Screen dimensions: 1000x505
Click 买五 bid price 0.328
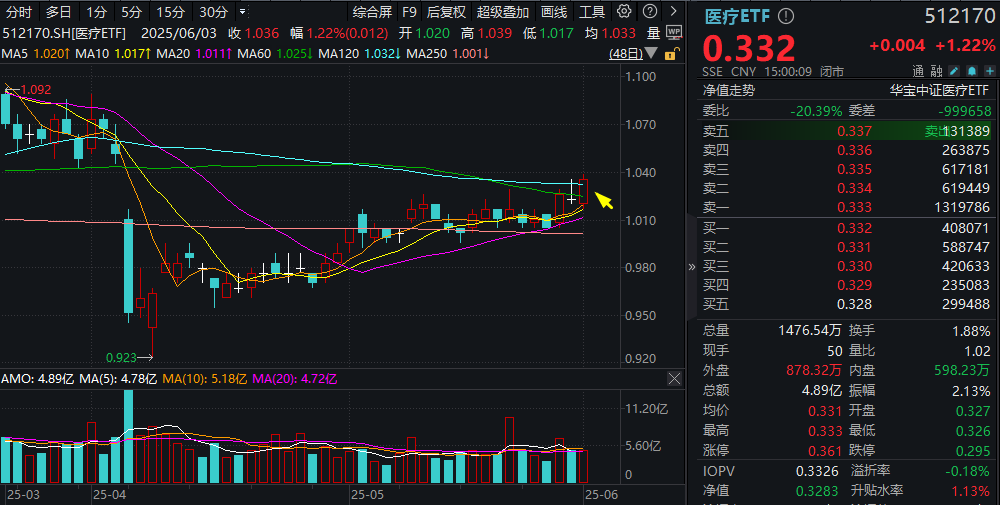pyautogui.click(x=855, y=305)
